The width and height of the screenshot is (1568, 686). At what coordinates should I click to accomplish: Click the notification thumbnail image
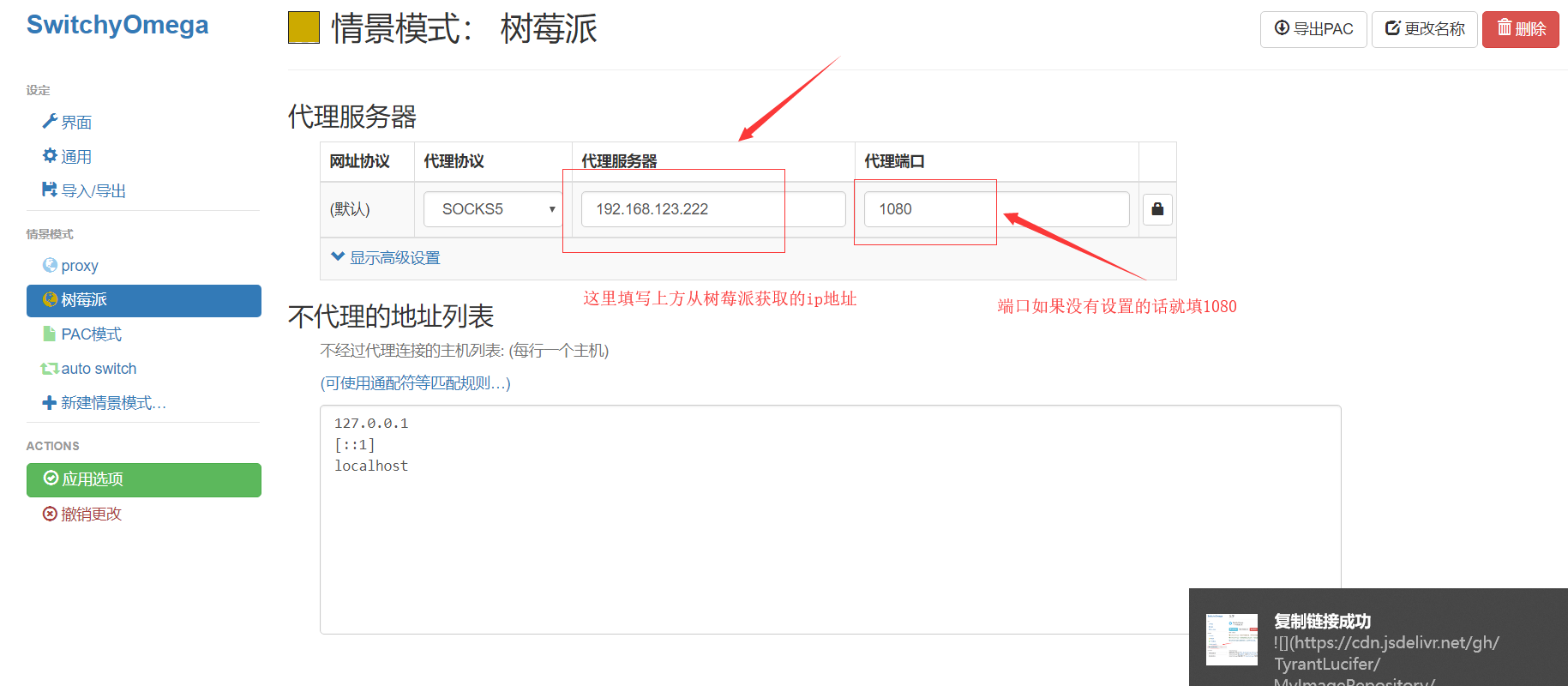click(x=1232, y=639)
